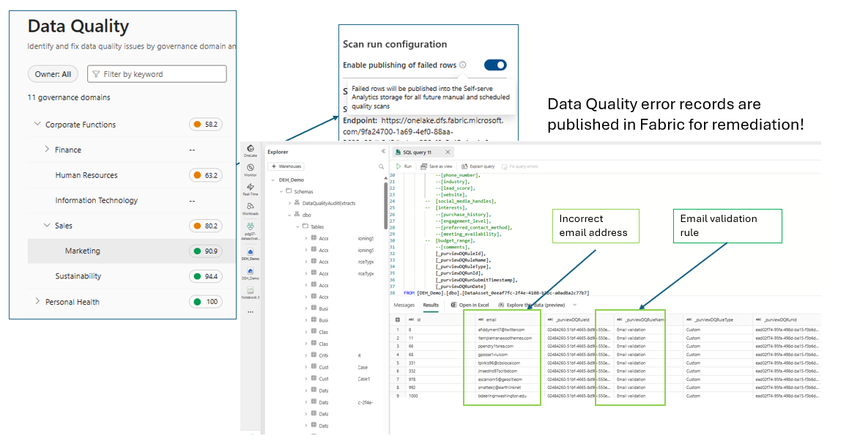This screenshot has width=860, height=447.
Task: Select the Human Resources domain row
Action: [x=132, y=175]
